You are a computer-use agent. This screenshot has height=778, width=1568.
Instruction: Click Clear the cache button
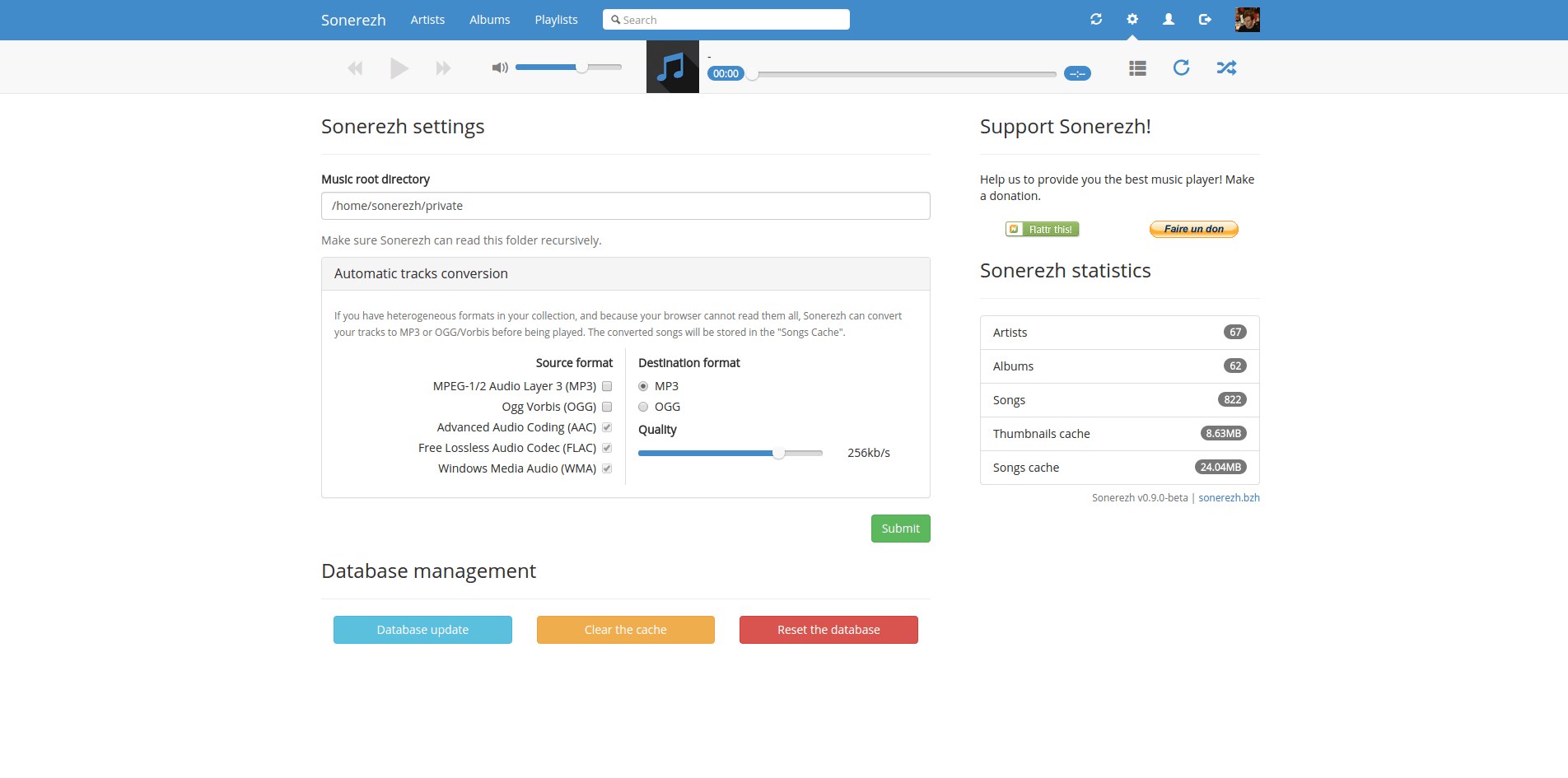(x=626, y=630)
